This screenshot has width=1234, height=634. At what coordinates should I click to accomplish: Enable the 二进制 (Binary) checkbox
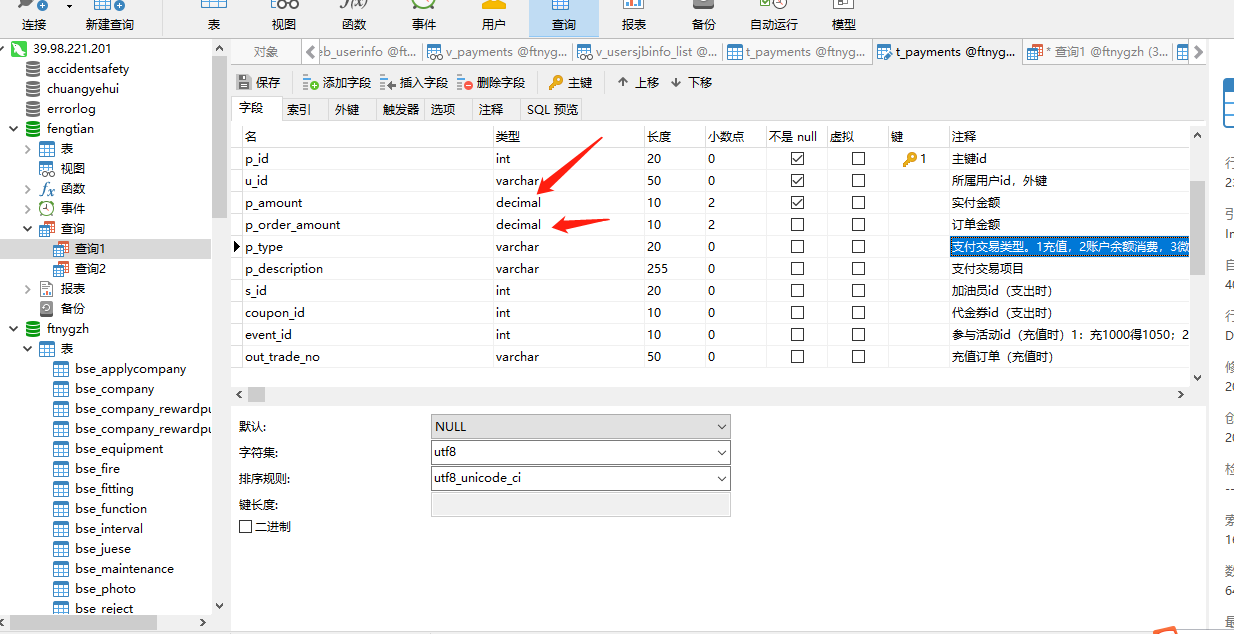tap(246, 526)
